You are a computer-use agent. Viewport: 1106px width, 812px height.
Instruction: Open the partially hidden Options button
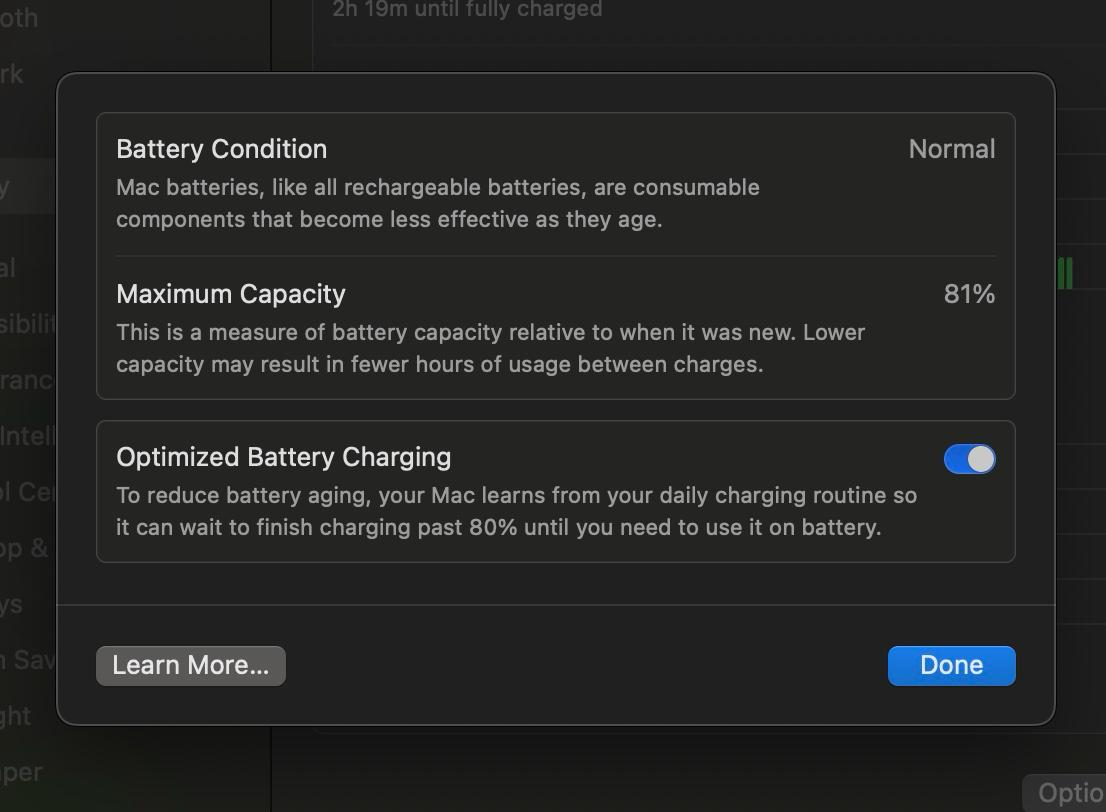click(x=1065, y=793)
